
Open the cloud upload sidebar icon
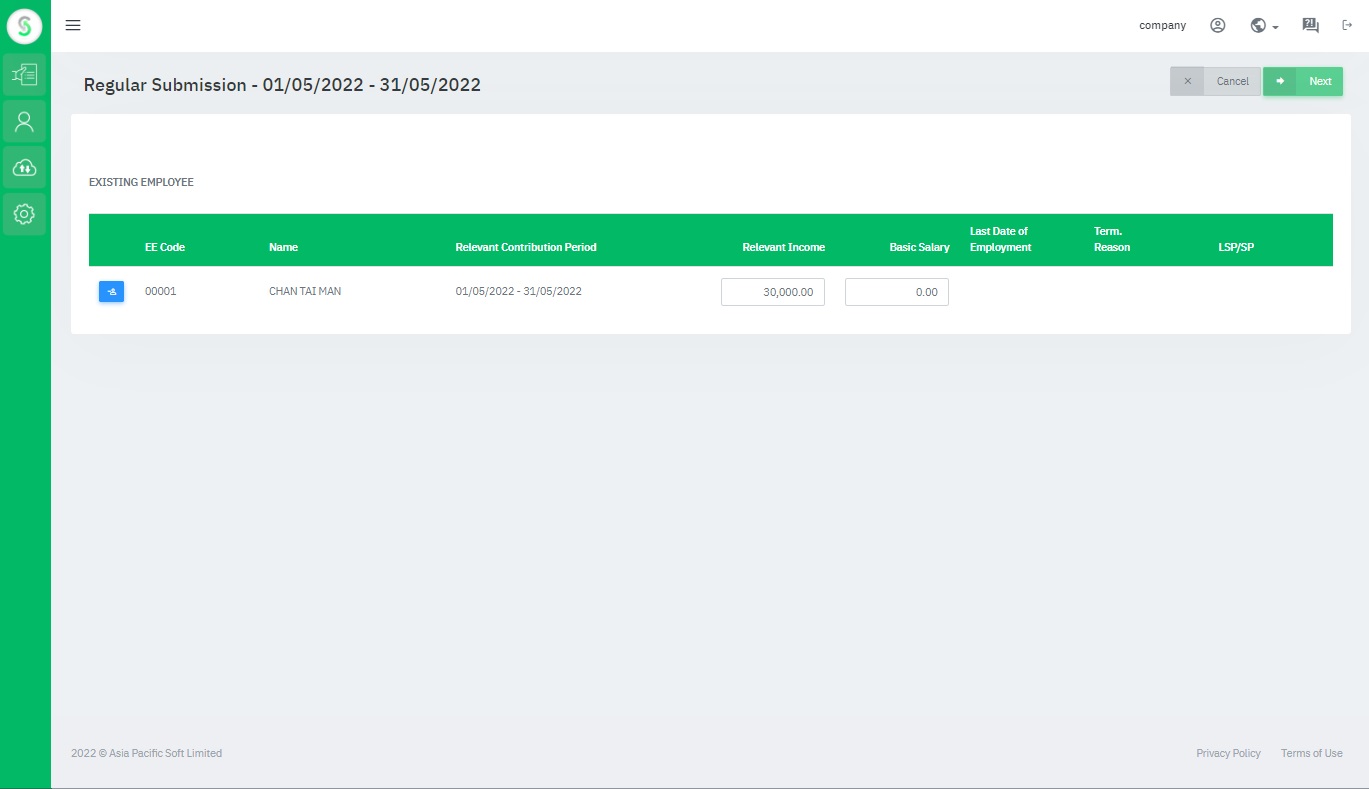pos(25,168)
